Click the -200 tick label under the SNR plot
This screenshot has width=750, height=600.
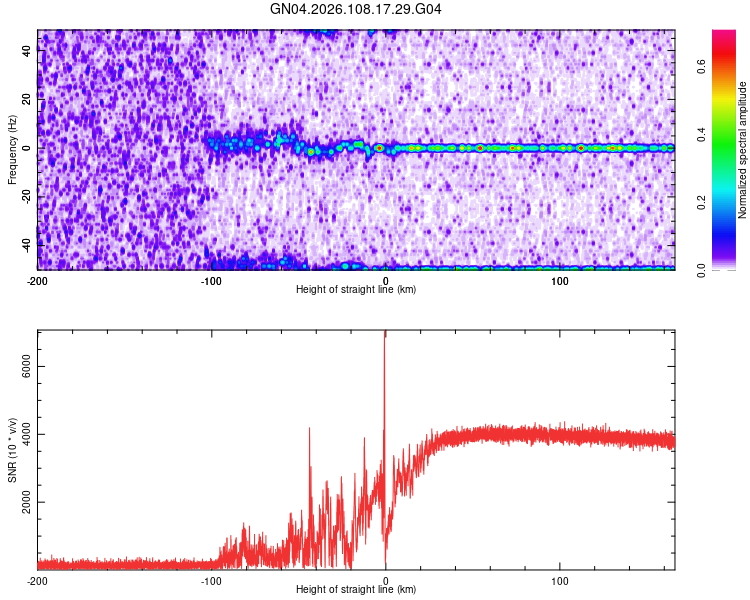[37, 581]
